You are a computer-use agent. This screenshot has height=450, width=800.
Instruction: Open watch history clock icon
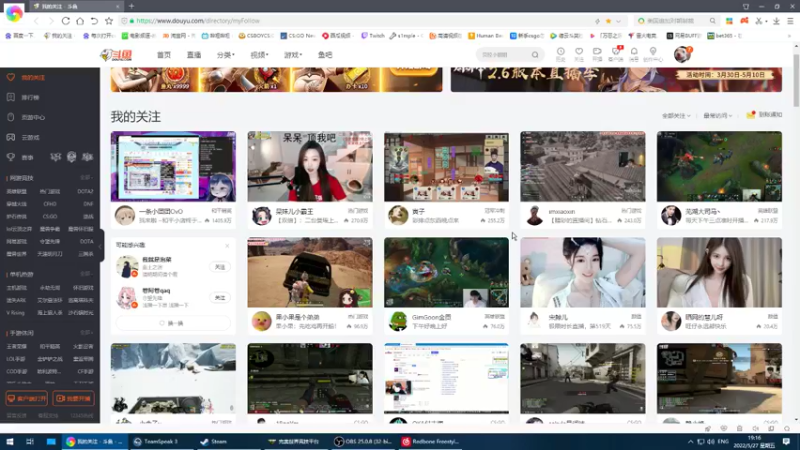point(560,54)
